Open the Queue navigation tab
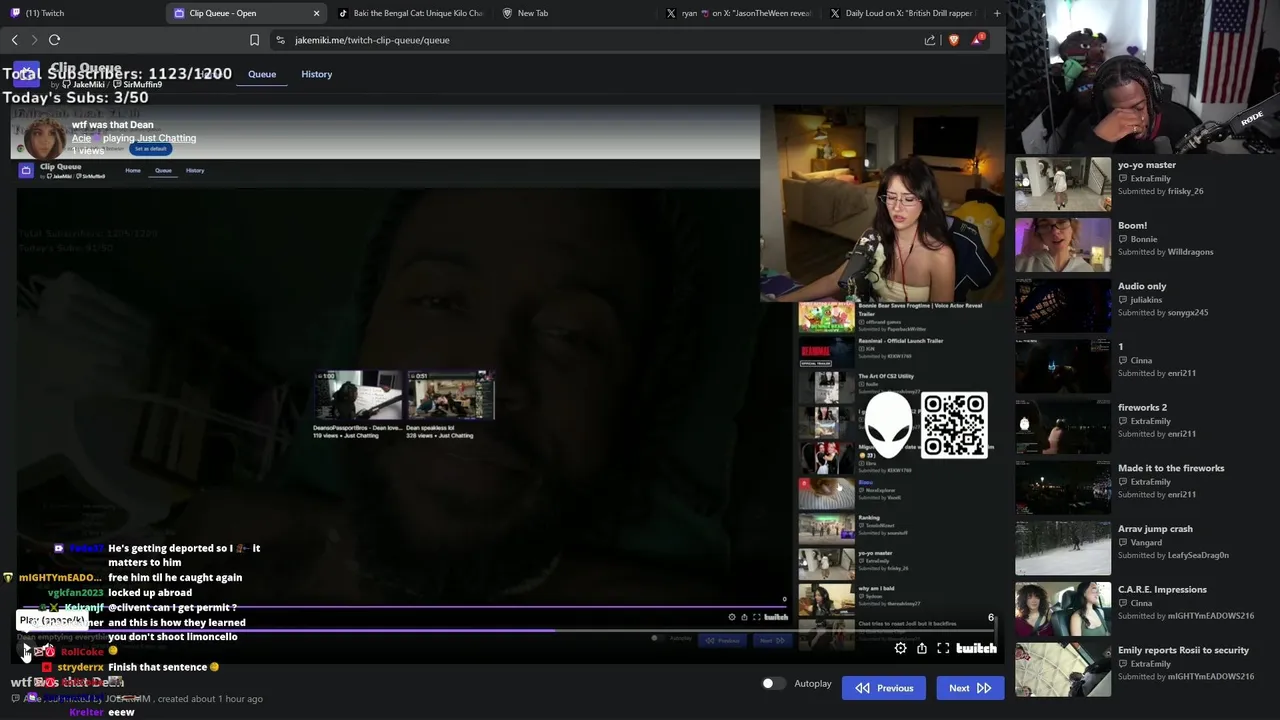Screen dimensions: 1280x720 pyautogui.click(x=262, y=74)
